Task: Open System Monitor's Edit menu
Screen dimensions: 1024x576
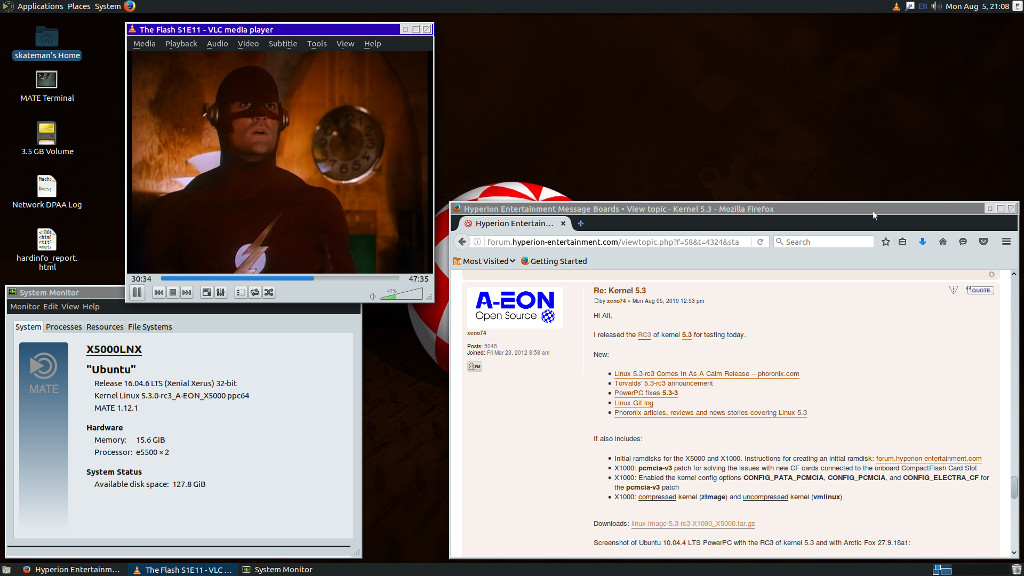Action: (x=50, y=307)
